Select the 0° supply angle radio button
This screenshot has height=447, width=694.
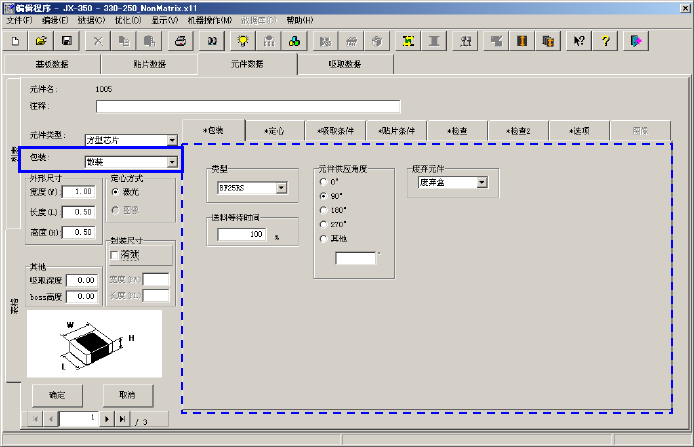pos(322,182)
